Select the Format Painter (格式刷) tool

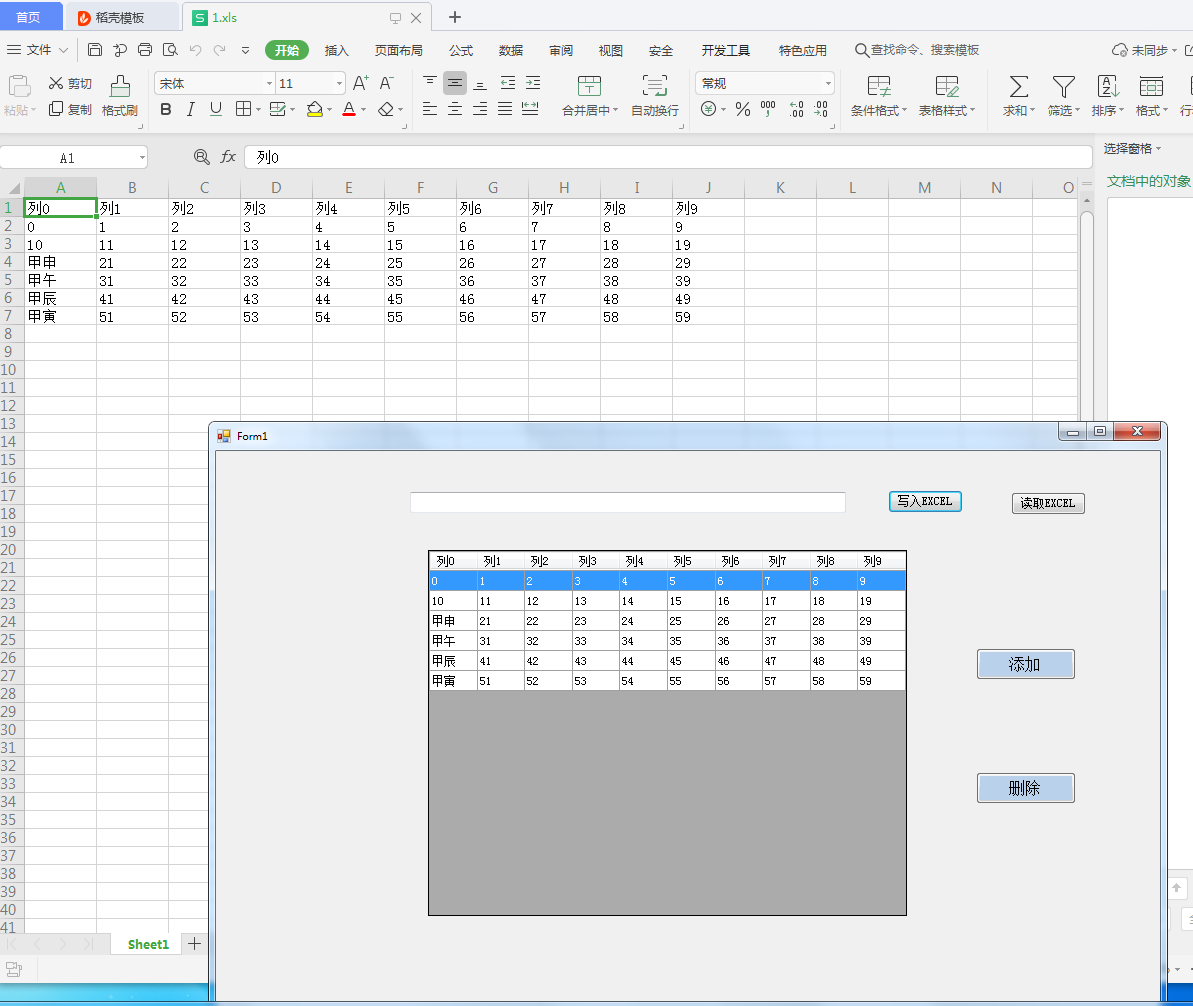click(x=120, y=96)
